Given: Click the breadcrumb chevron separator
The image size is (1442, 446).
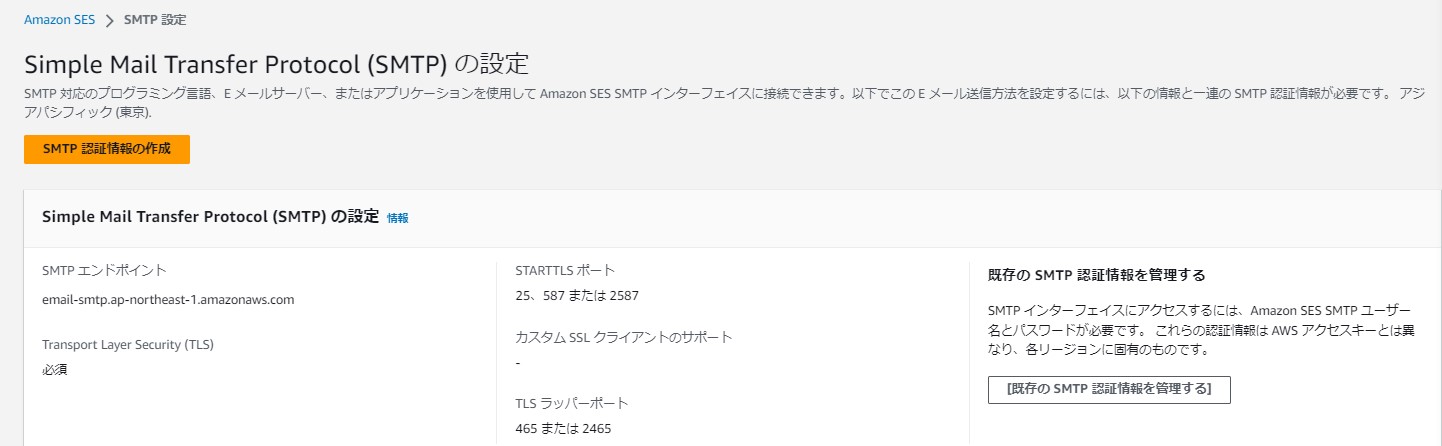Looking at the screenshot, I should [110, 20].
